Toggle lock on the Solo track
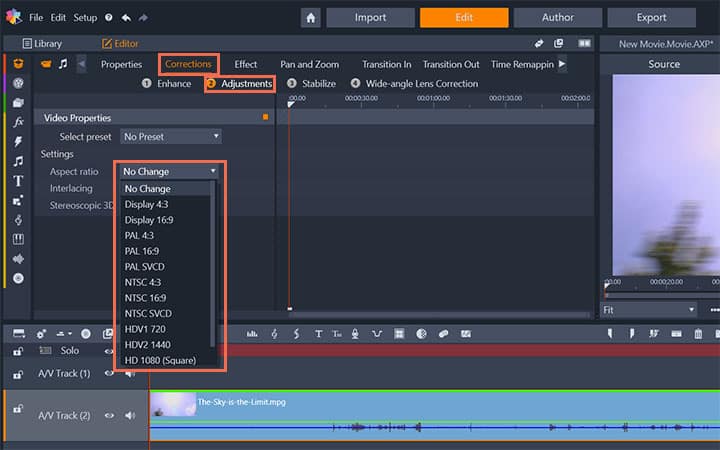Screen dimensions: 720x450 pyautogui.click(x=18, y=351)
